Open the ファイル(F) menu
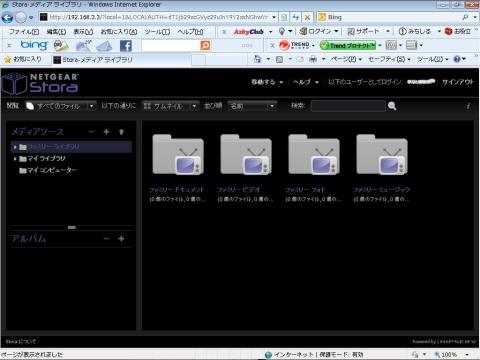480x360 pixels. [x=24, y=32]
